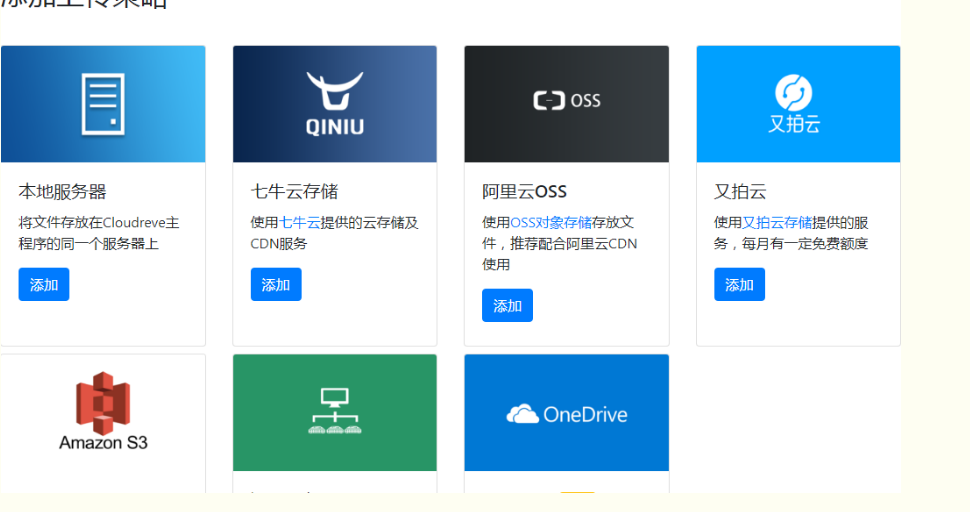Add the 本地服务器 storage policy

[x=44, y=284]
